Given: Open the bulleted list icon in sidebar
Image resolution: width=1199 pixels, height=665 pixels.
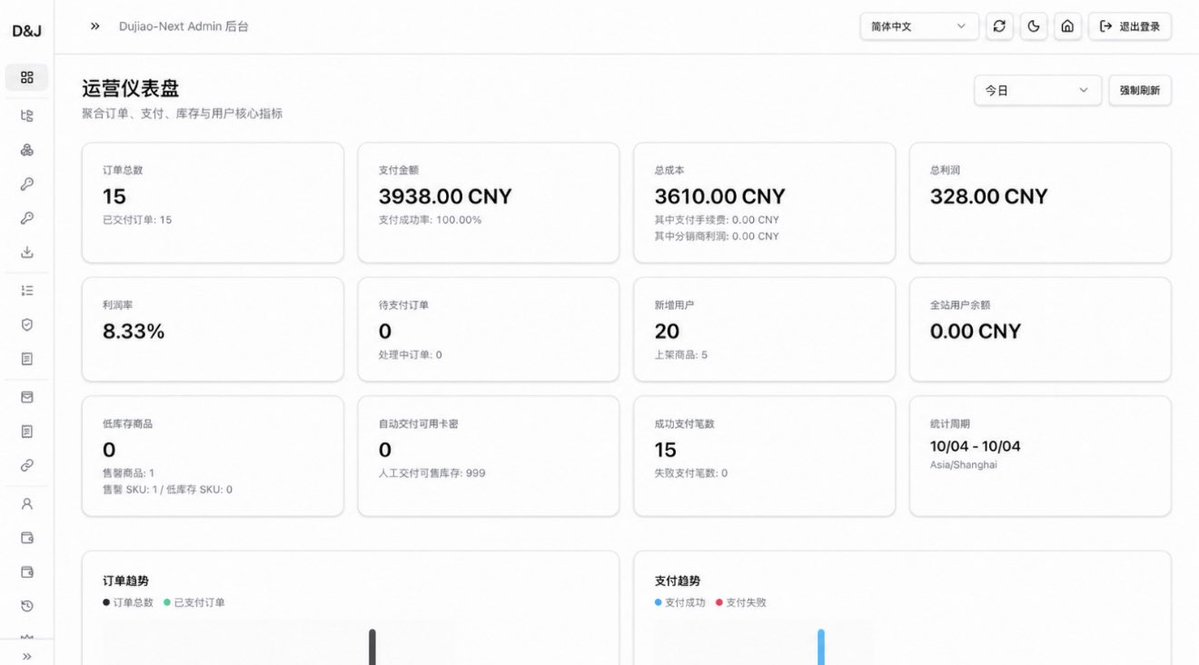Looking at the screenshot, I should [x=27, y=290].
